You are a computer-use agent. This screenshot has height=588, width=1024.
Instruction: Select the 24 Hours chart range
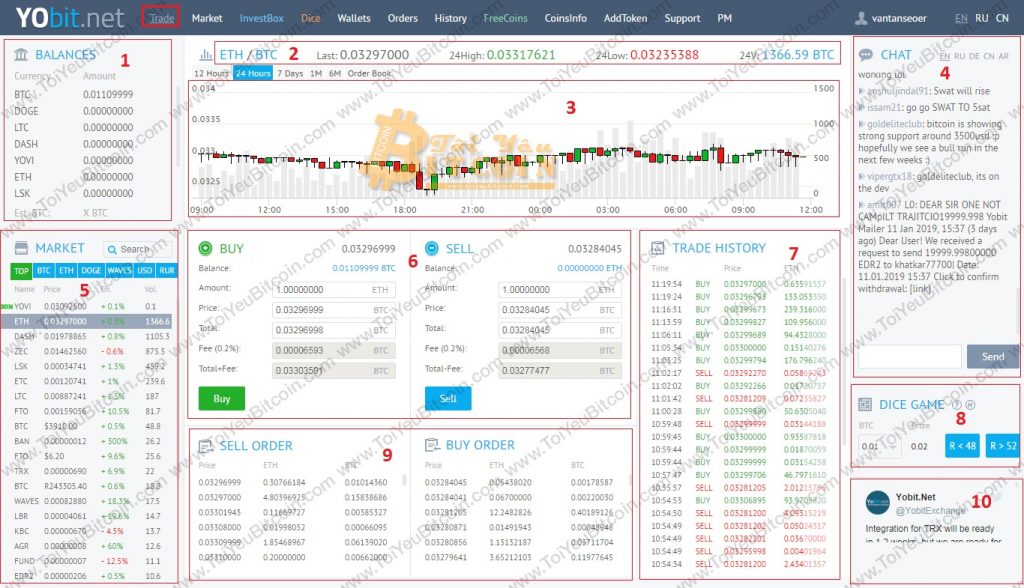[x=253, y=73]
